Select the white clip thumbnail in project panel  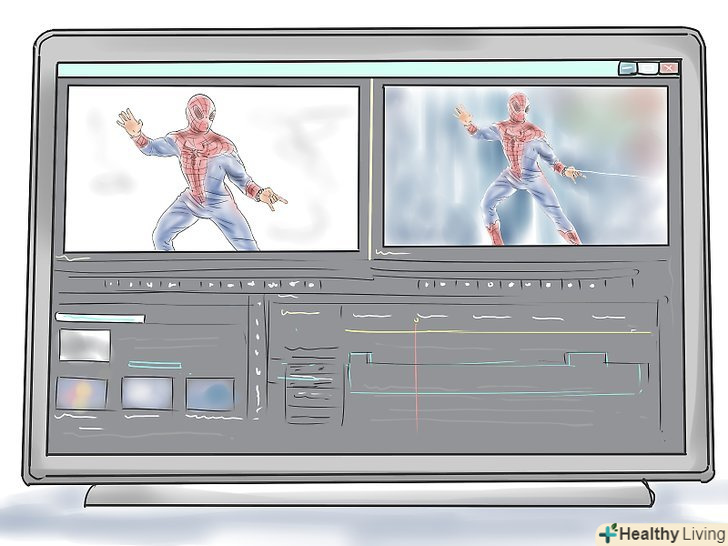pos(85,345)
